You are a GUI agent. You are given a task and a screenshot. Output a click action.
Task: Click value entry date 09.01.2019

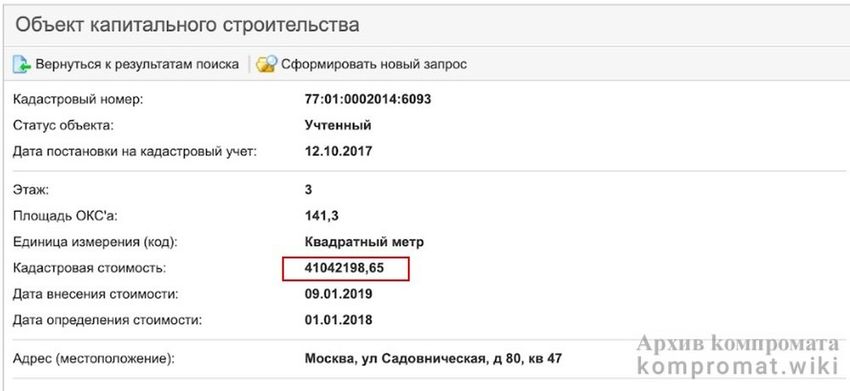(x=338, y=294)
